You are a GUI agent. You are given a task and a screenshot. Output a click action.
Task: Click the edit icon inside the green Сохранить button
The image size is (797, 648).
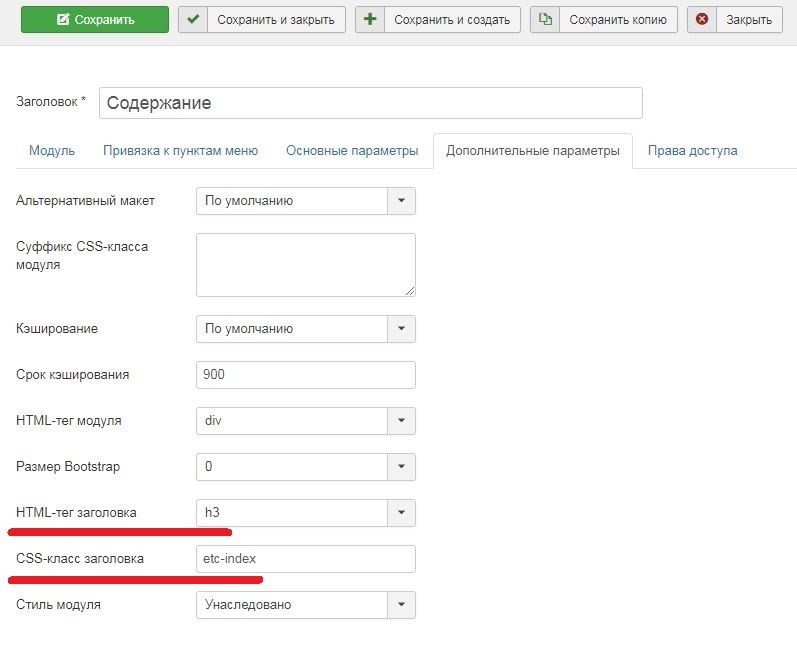coord(63,19)
